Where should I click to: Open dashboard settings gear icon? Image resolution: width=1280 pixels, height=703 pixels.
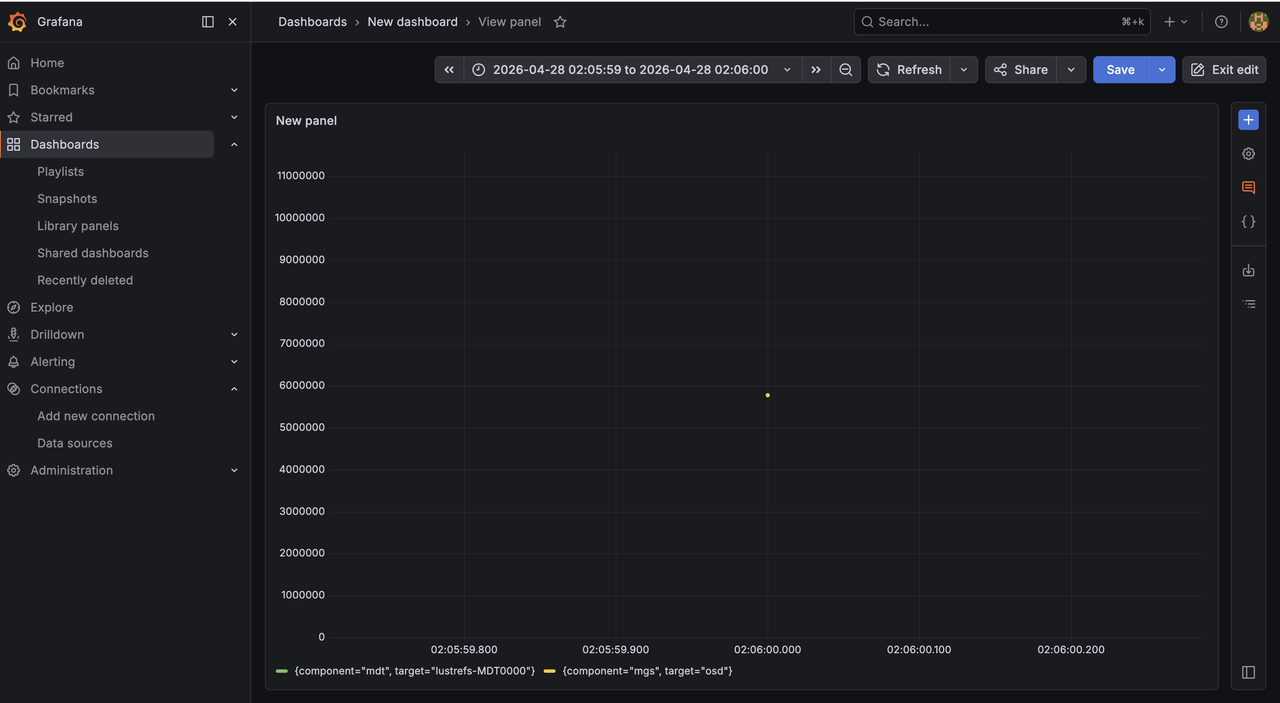(x=1248, y=154)
